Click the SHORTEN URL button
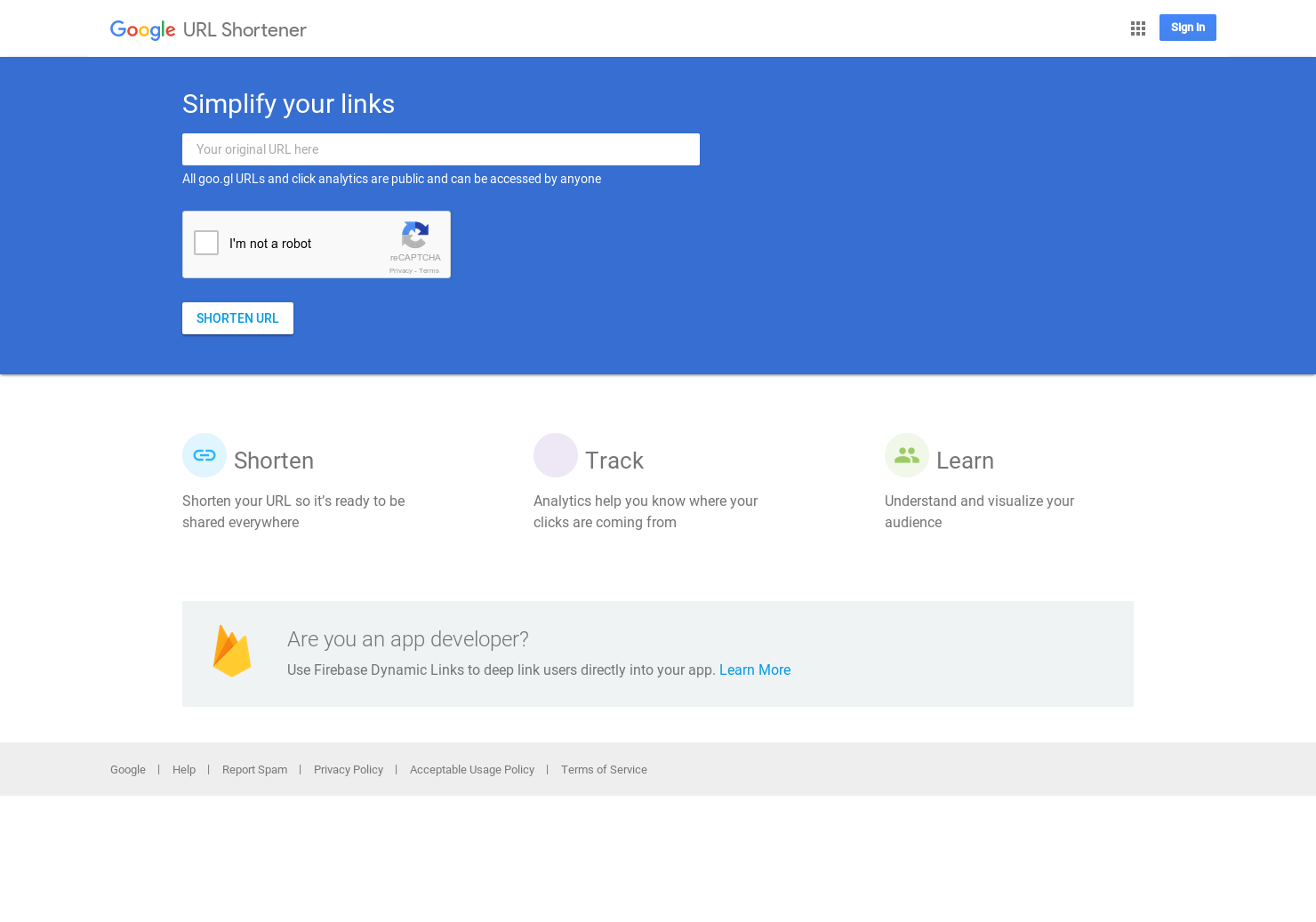 (237, 318)
